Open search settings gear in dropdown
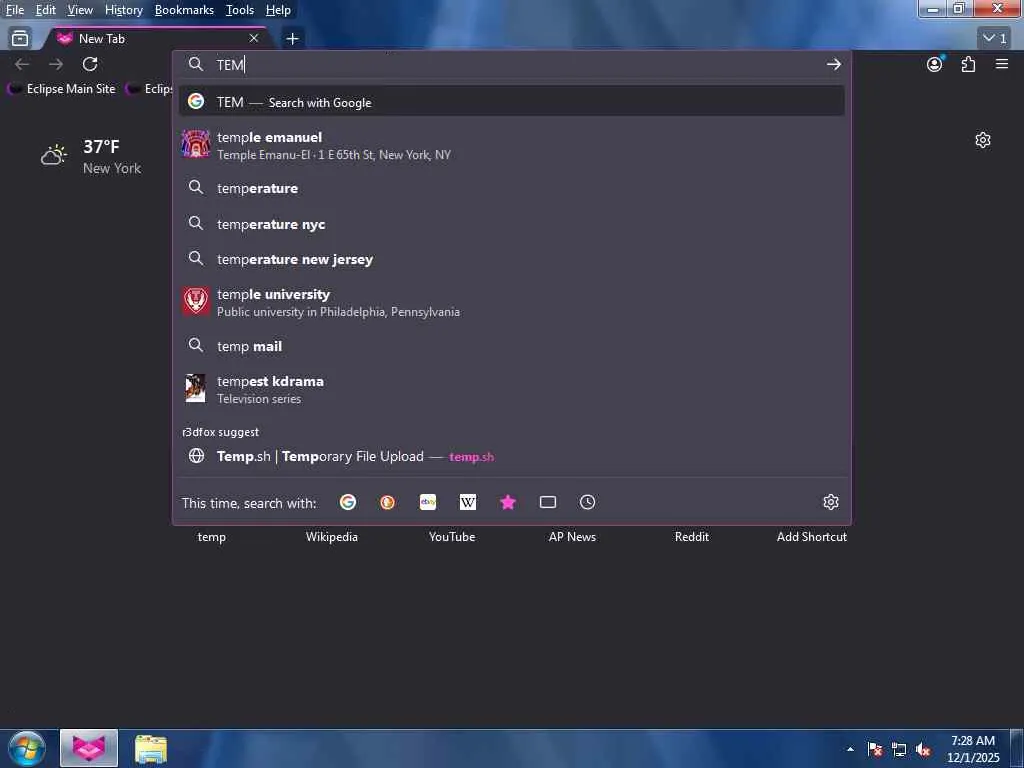The width and height of the screenshot is (1024, 768). (x=831, y=502)
